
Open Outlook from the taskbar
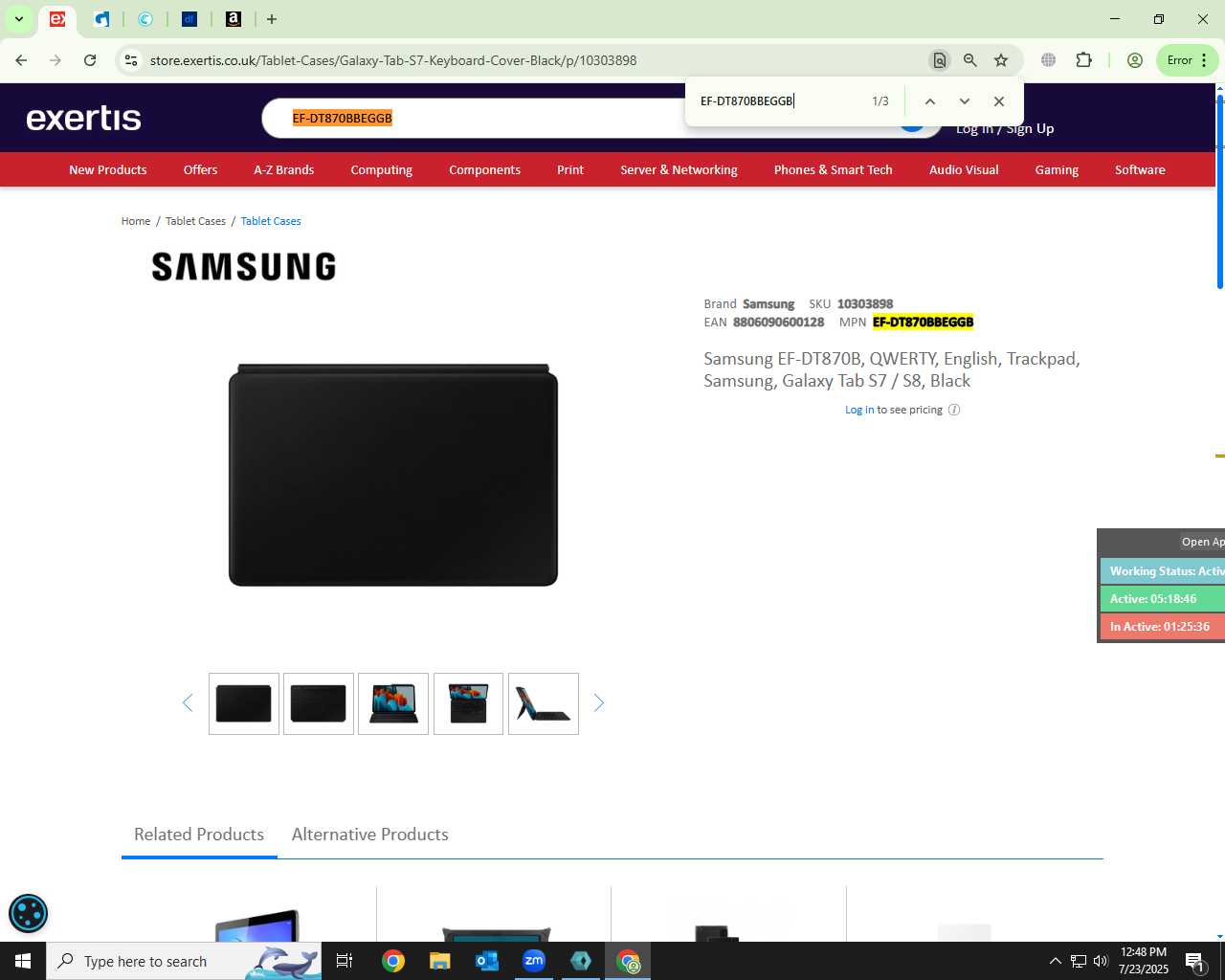487,961
